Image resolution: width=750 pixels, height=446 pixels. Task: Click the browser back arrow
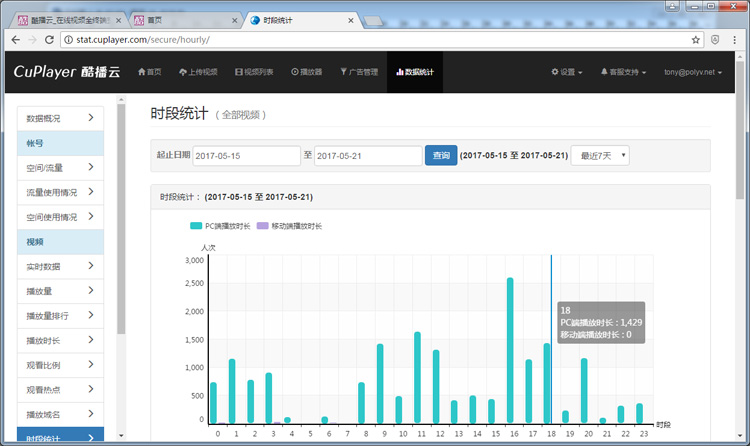(x=14, y=39)
